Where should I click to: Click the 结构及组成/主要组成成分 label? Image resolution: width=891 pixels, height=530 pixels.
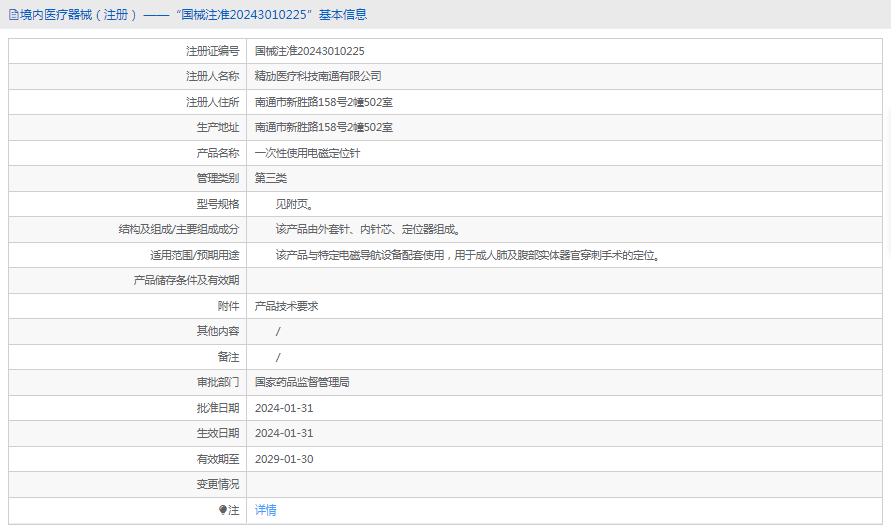coord(179,229)
